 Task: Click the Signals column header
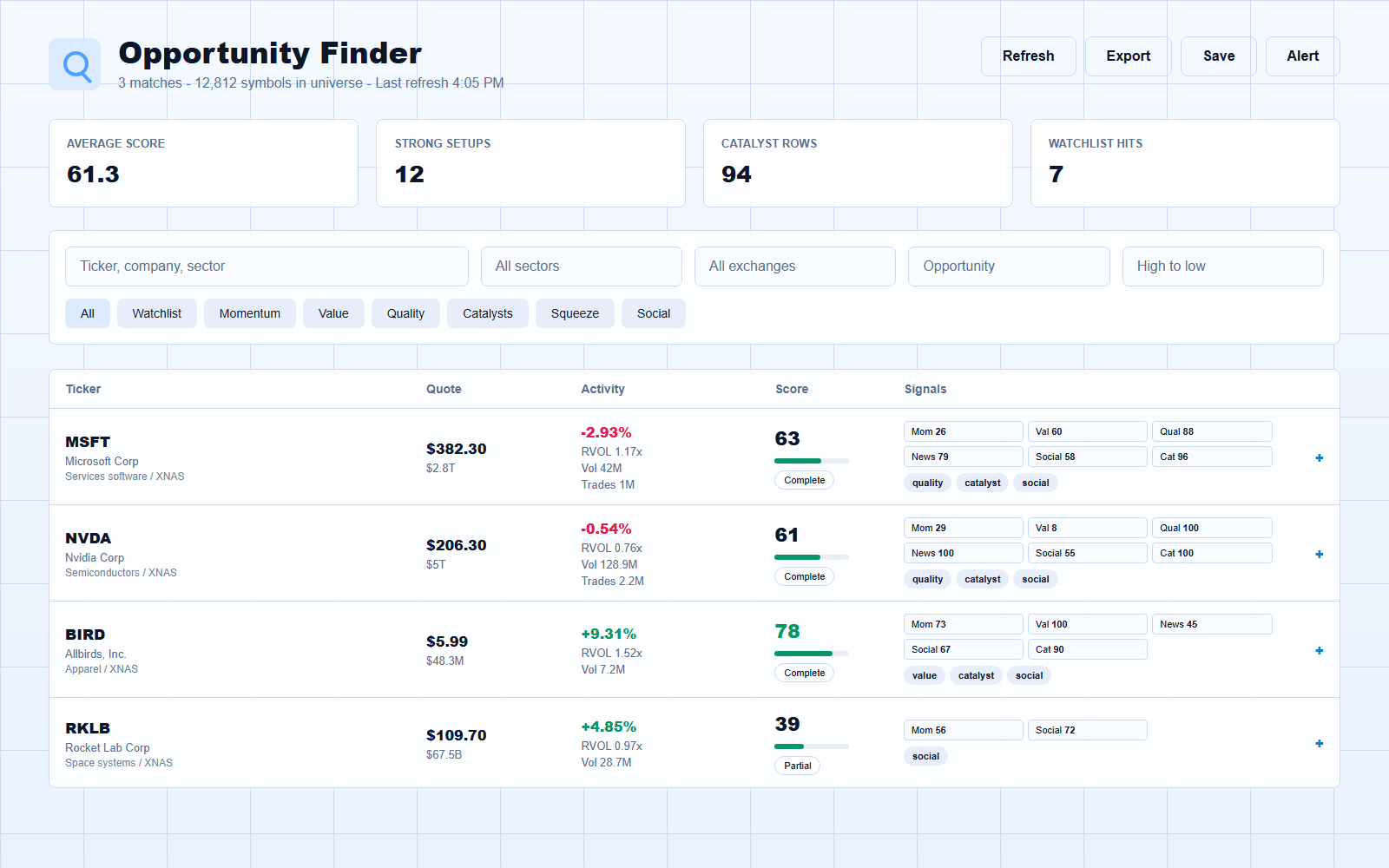click(925, 389)
